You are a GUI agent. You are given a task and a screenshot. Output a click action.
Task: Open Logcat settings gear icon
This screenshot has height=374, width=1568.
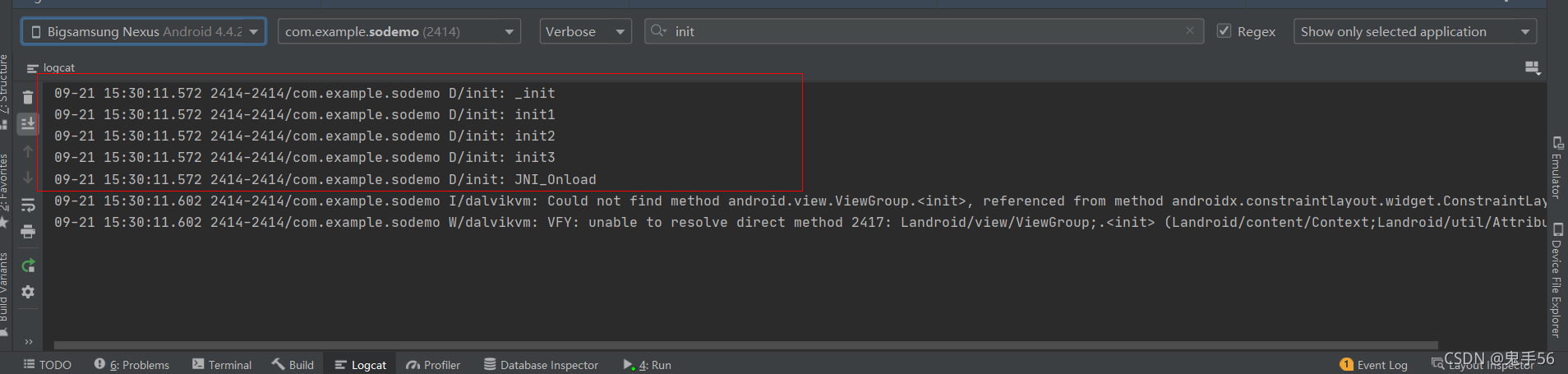28,292
